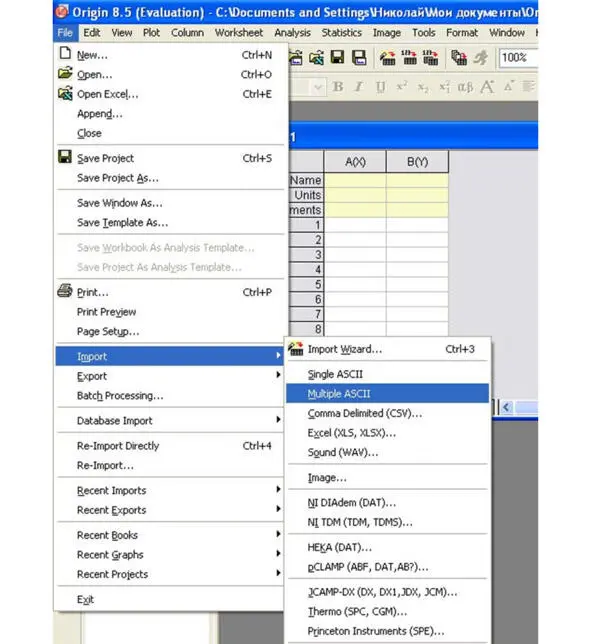Apply superscript x² formatting
This screenshot has height=644, width=591.
[402, 87]
